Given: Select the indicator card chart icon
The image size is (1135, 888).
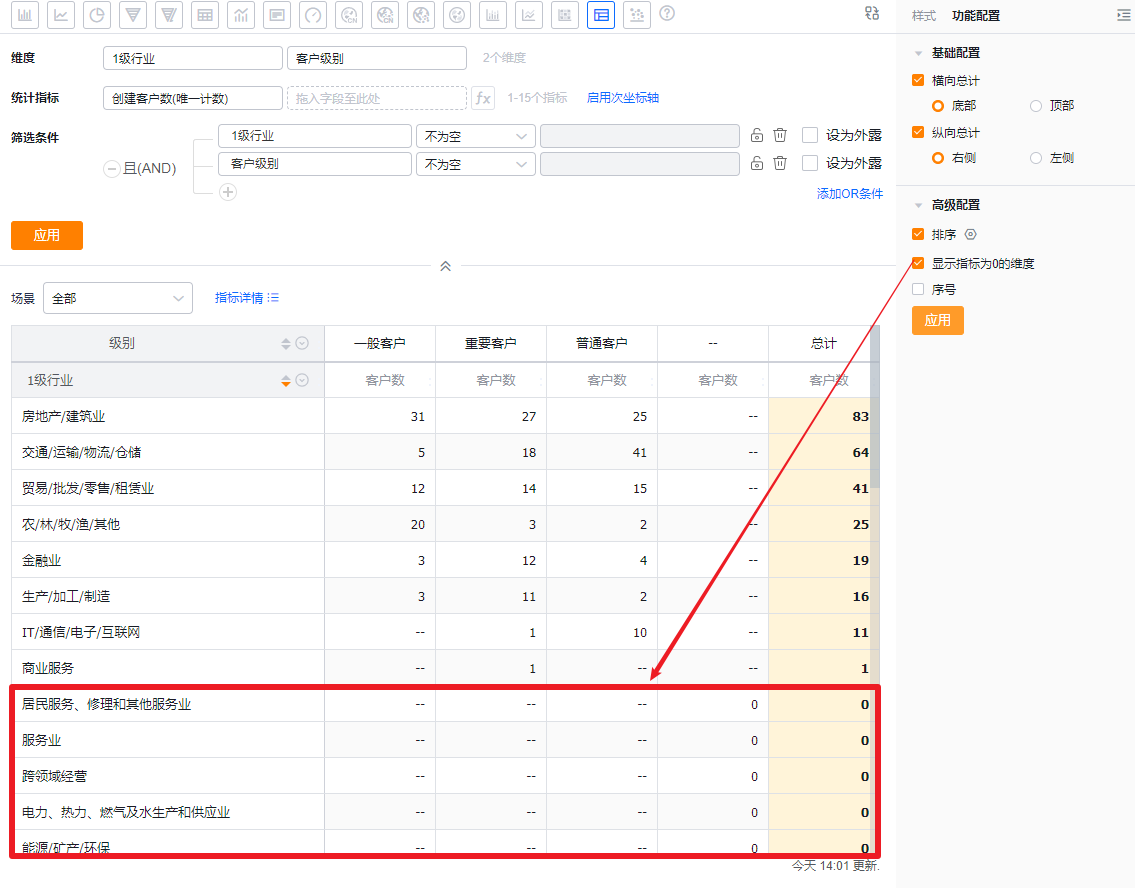Looking at the screenshot, I should coord(277,14).
